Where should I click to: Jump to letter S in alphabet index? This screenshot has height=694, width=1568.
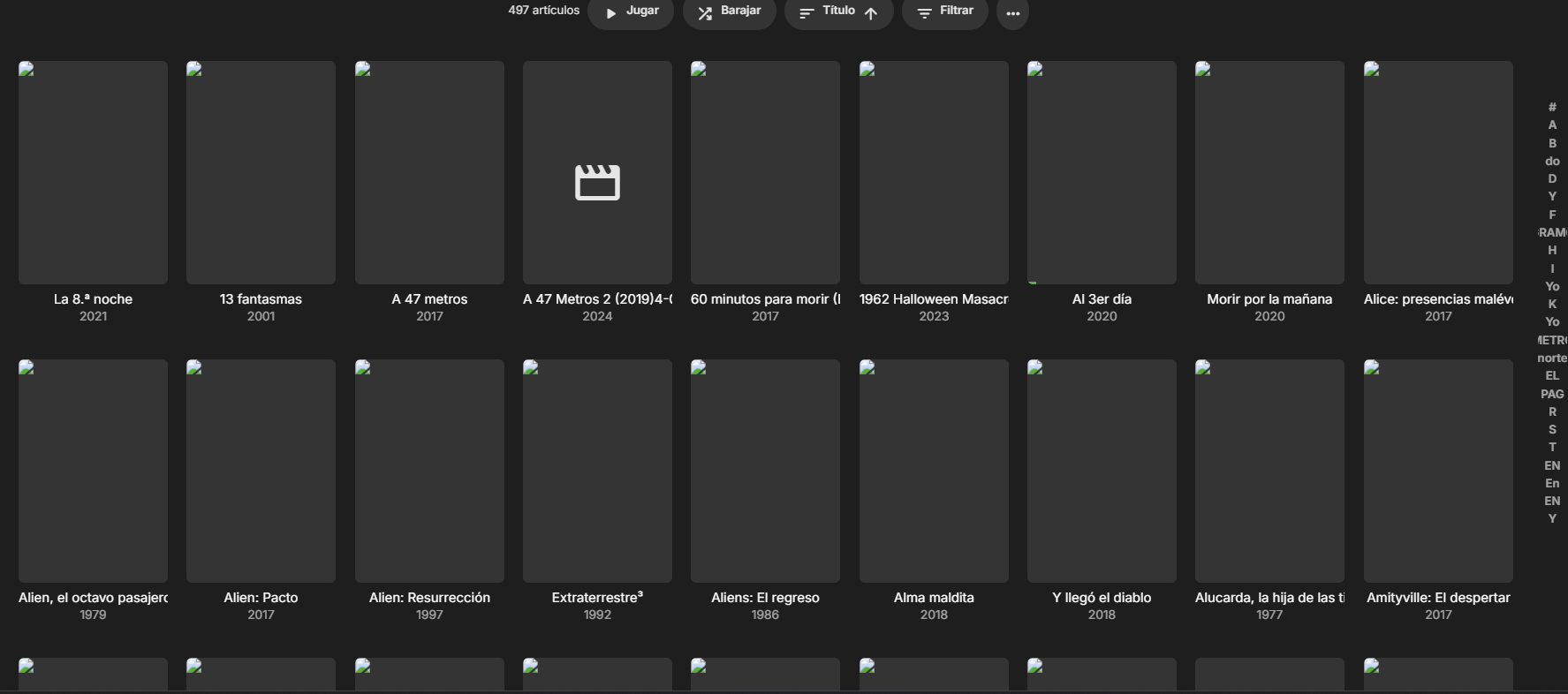click(1552, 429)
